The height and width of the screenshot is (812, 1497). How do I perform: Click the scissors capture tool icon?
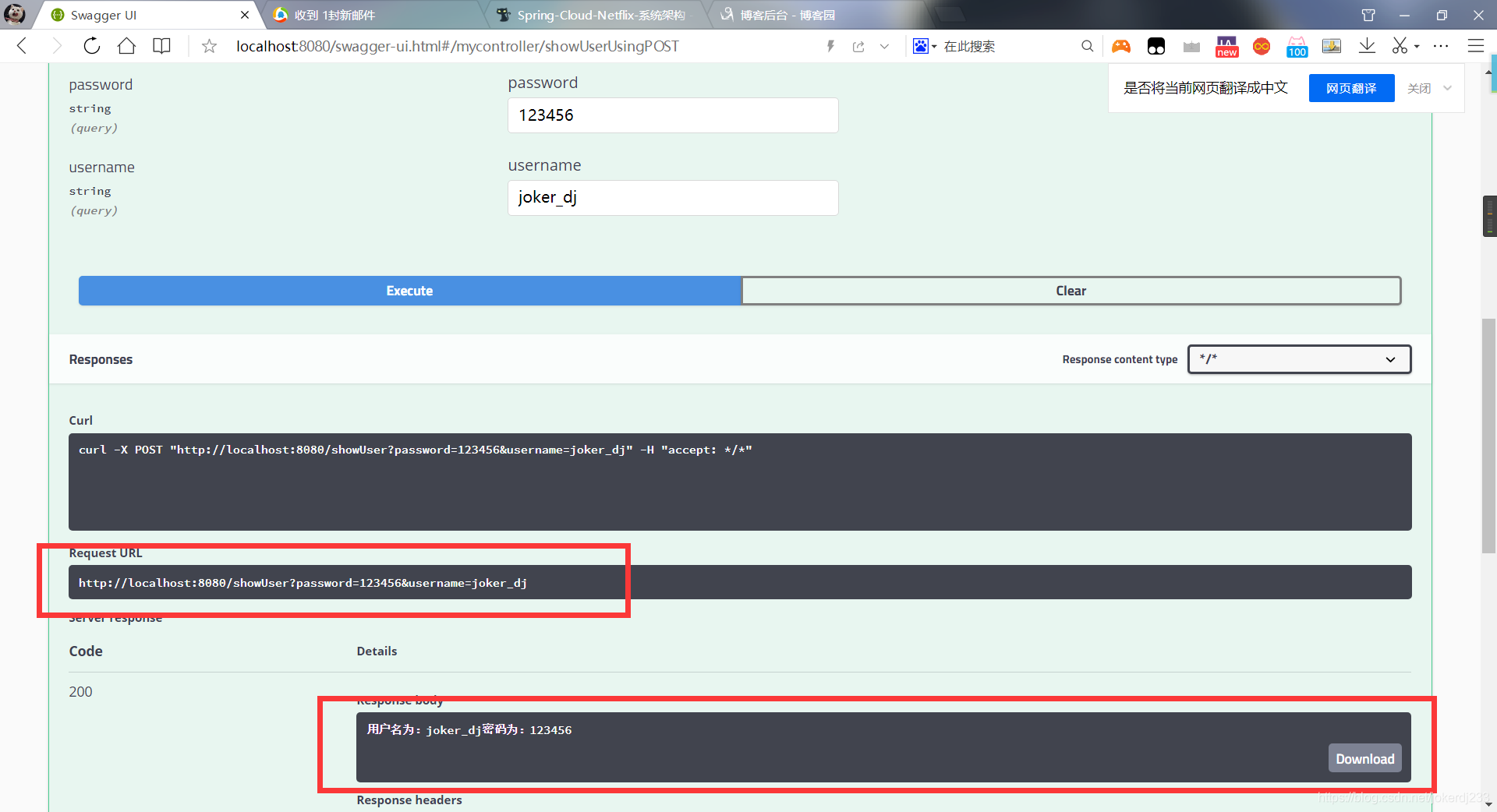click(x=1400, y=46)
